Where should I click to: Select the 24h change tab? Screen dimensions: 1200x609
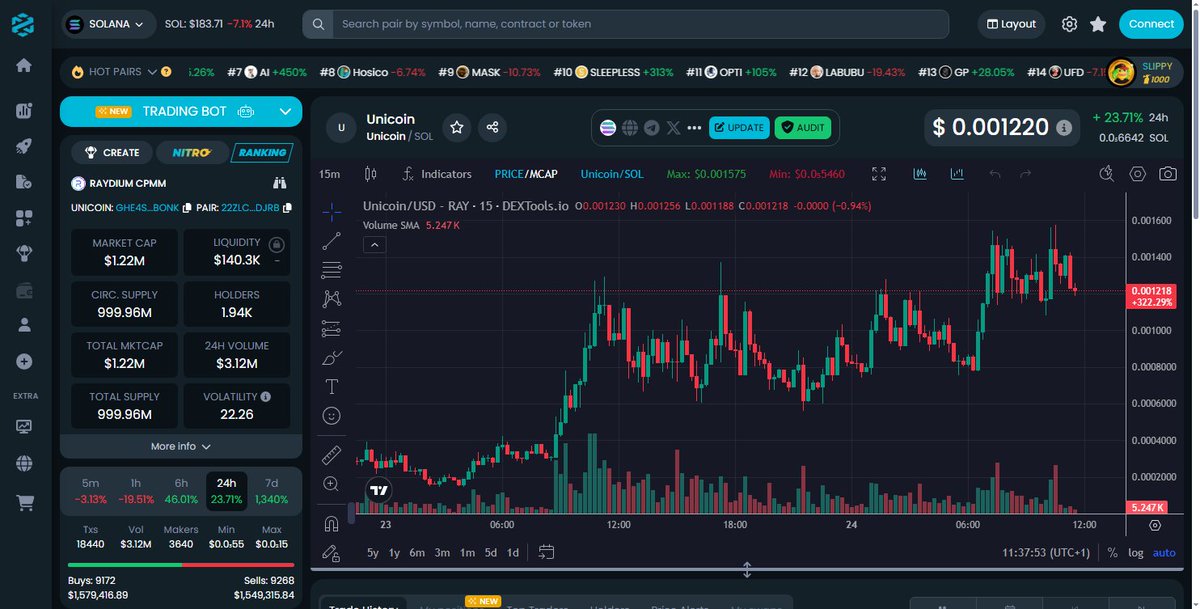coord(227,491)
